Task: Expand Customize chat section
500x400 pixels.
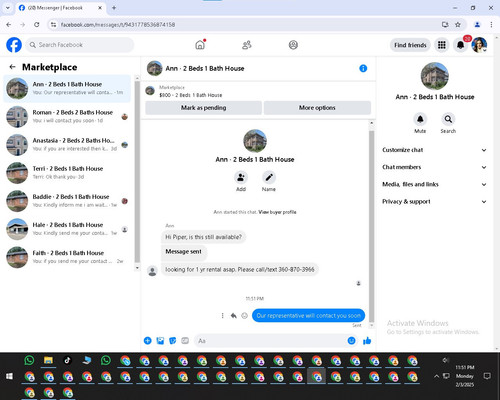Action: [x=434, y=150]
